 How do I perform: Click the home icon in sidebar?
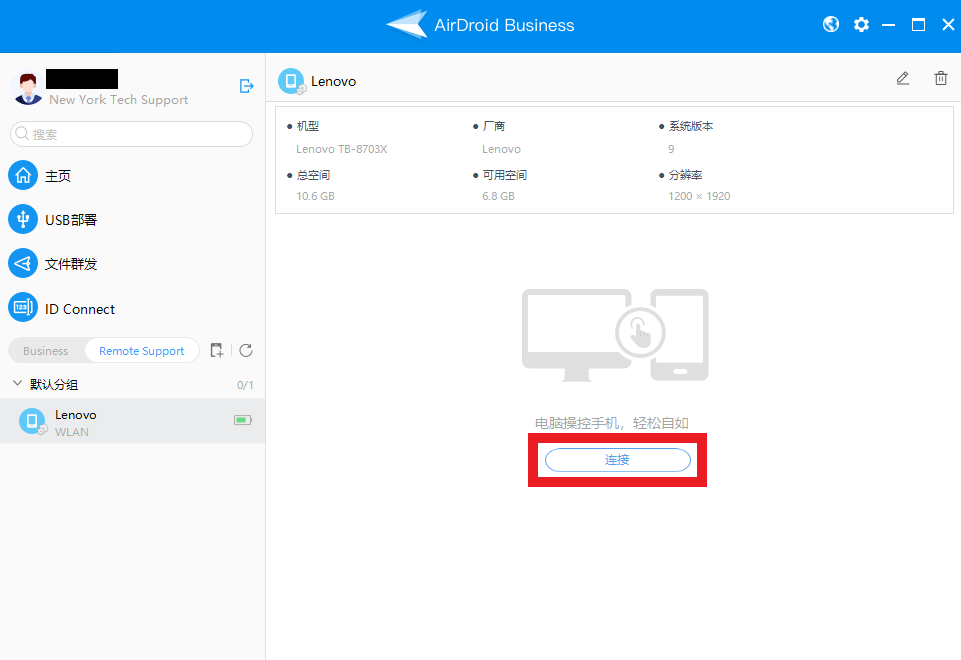(x=23, y=175)
